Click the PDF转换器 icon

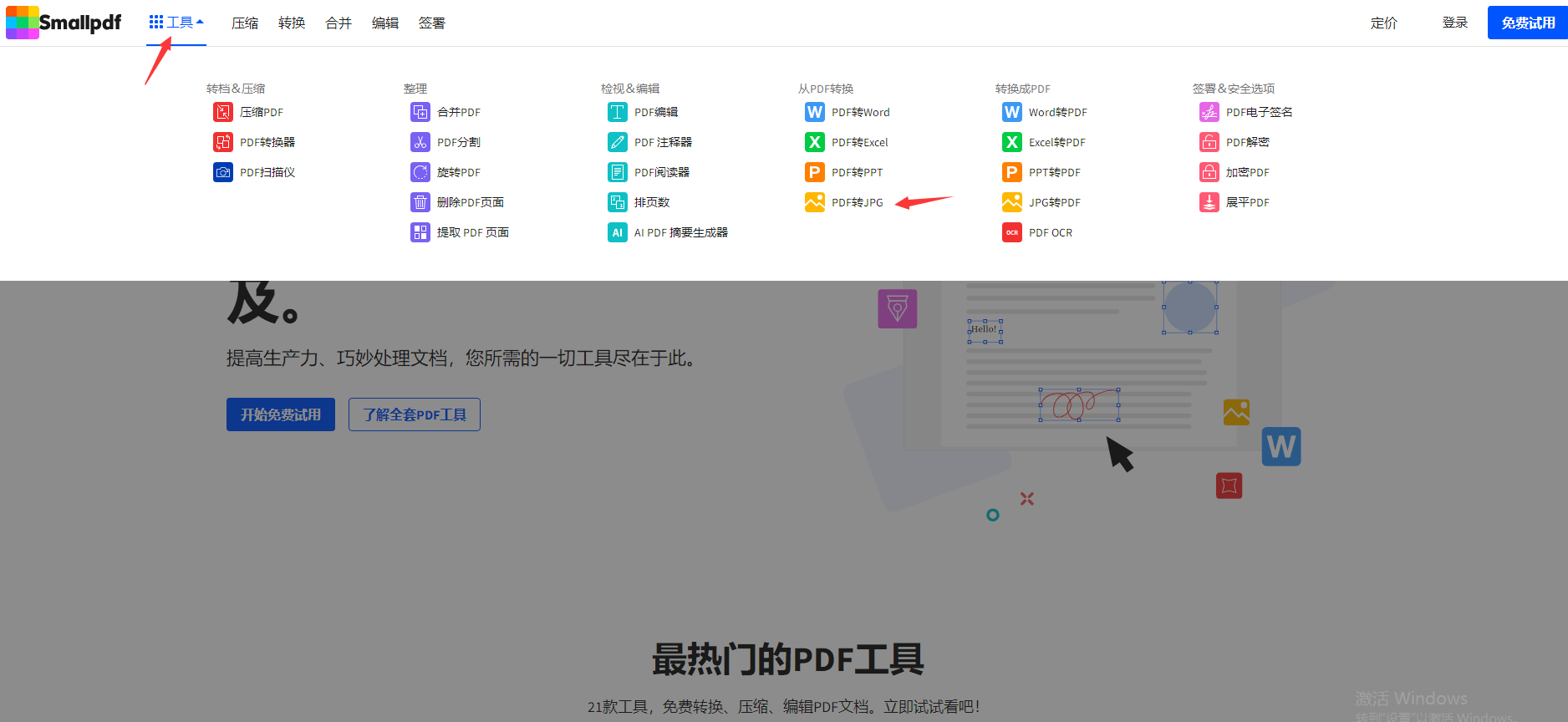[223, 142]
